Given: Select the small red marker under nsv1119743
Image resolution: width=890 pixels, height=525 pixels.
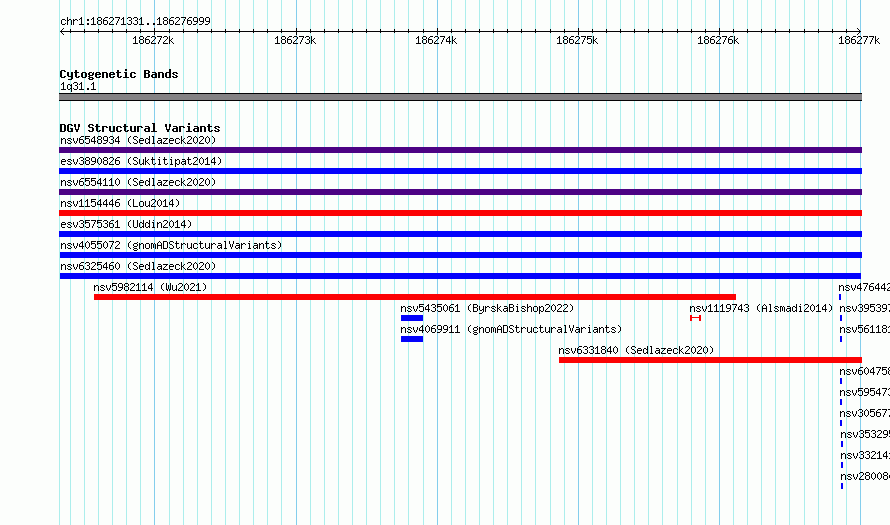Looking at the screenshot, I should click(x=695, y=318).
